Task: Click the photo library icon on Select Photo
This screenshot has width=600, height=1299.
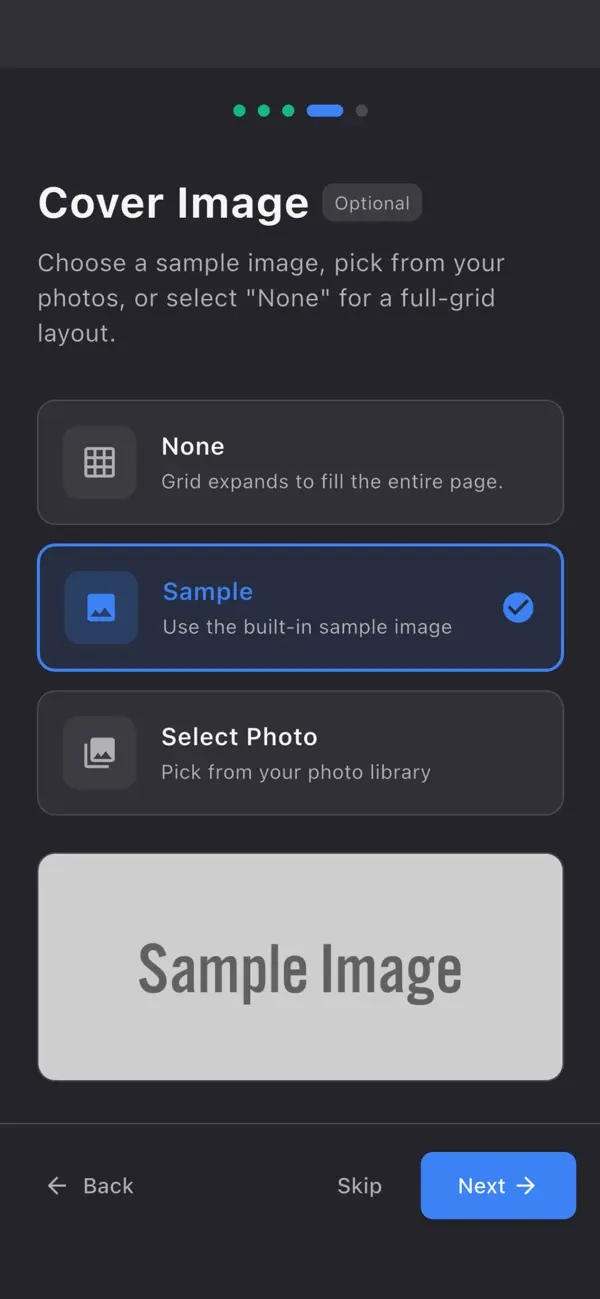Action: 100,753
